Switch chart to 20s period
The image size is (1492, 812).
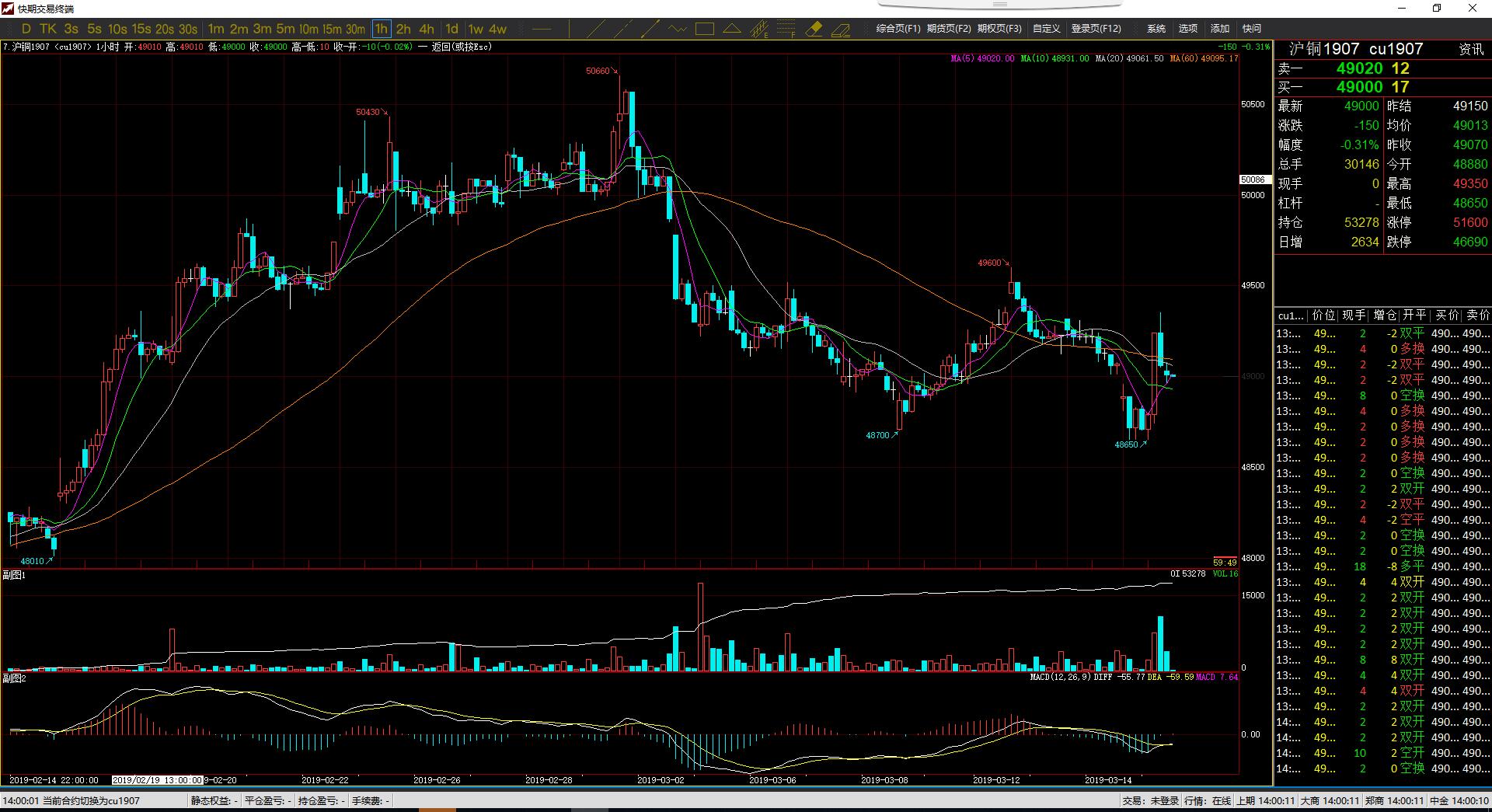tap(165, 29)
